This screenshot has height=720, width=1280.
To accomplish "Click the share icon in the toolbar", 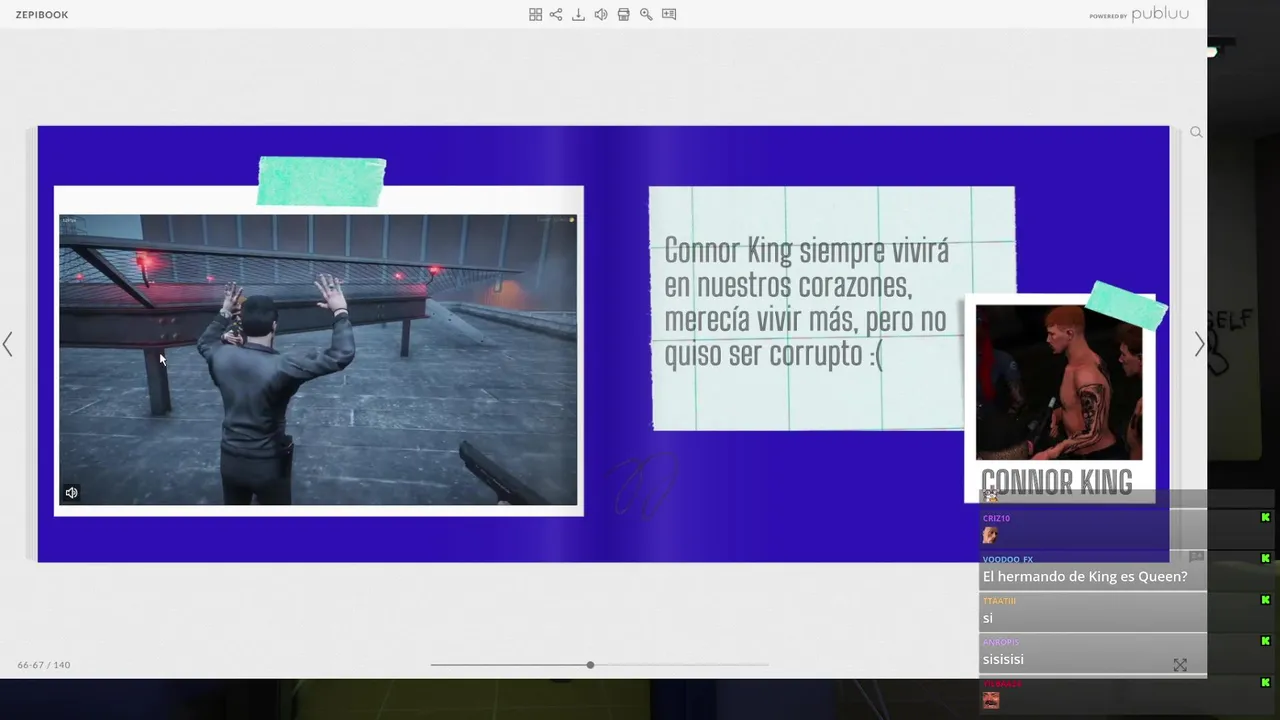I will click(x=556, y=14).
